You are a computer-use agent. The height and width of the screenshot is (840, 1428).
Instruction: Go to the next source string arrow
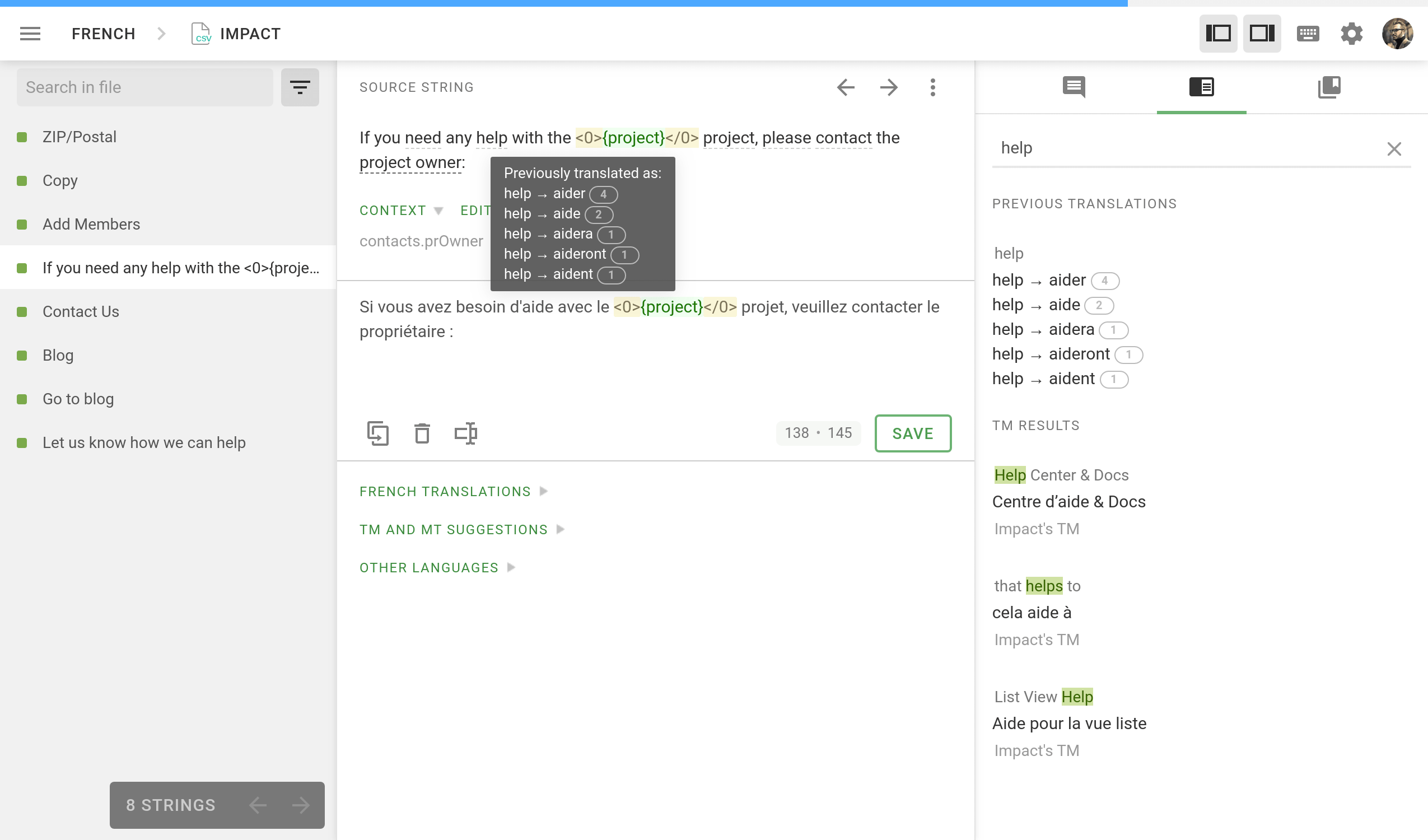tap(889, 87)
